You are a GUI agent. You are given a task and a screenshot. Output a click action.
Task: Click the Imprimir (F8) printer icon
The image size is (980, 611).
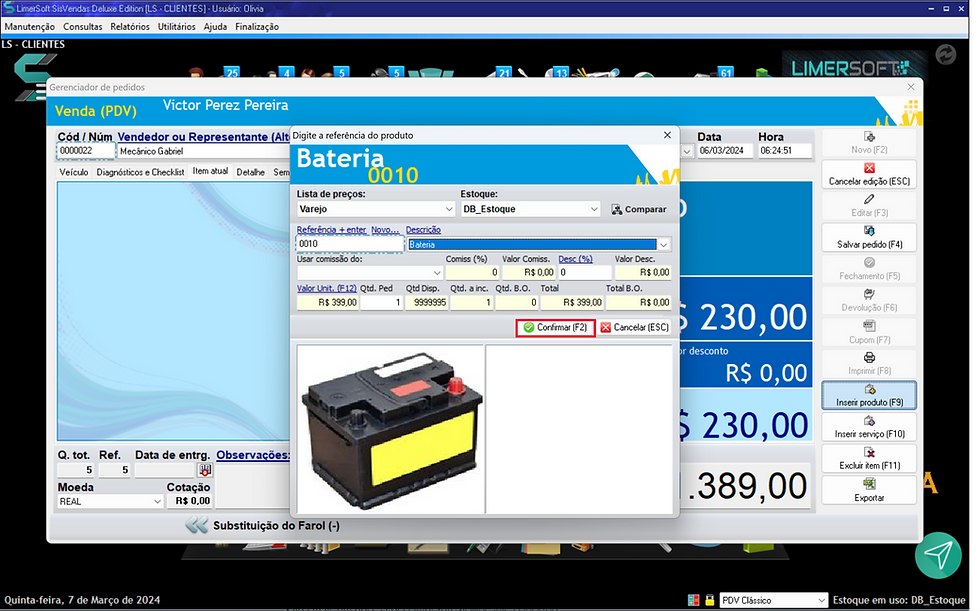pyautogui.click(x=869, y=358)
